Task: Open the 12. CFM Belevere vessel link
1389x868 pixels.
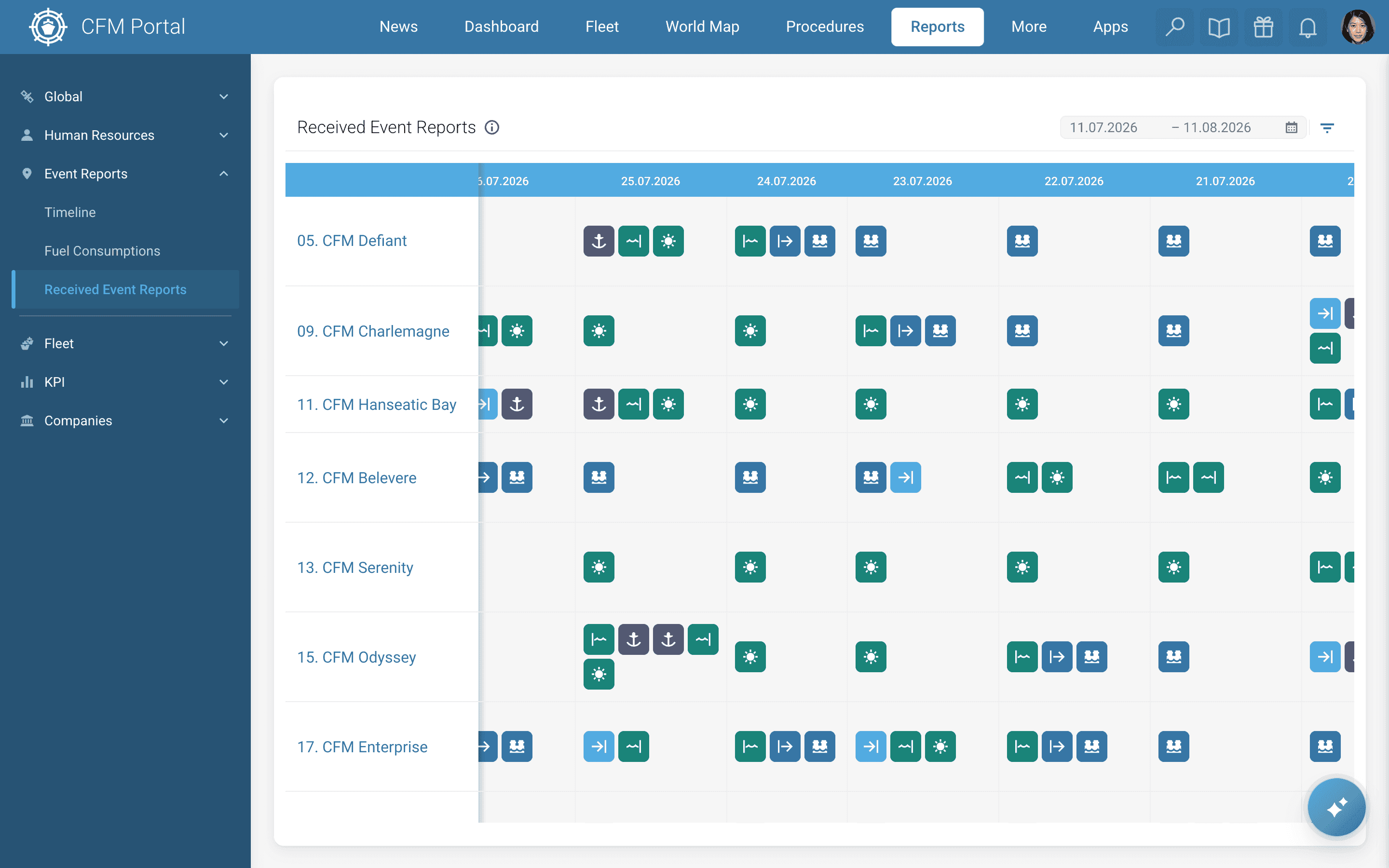Action: tap(356, 477)
